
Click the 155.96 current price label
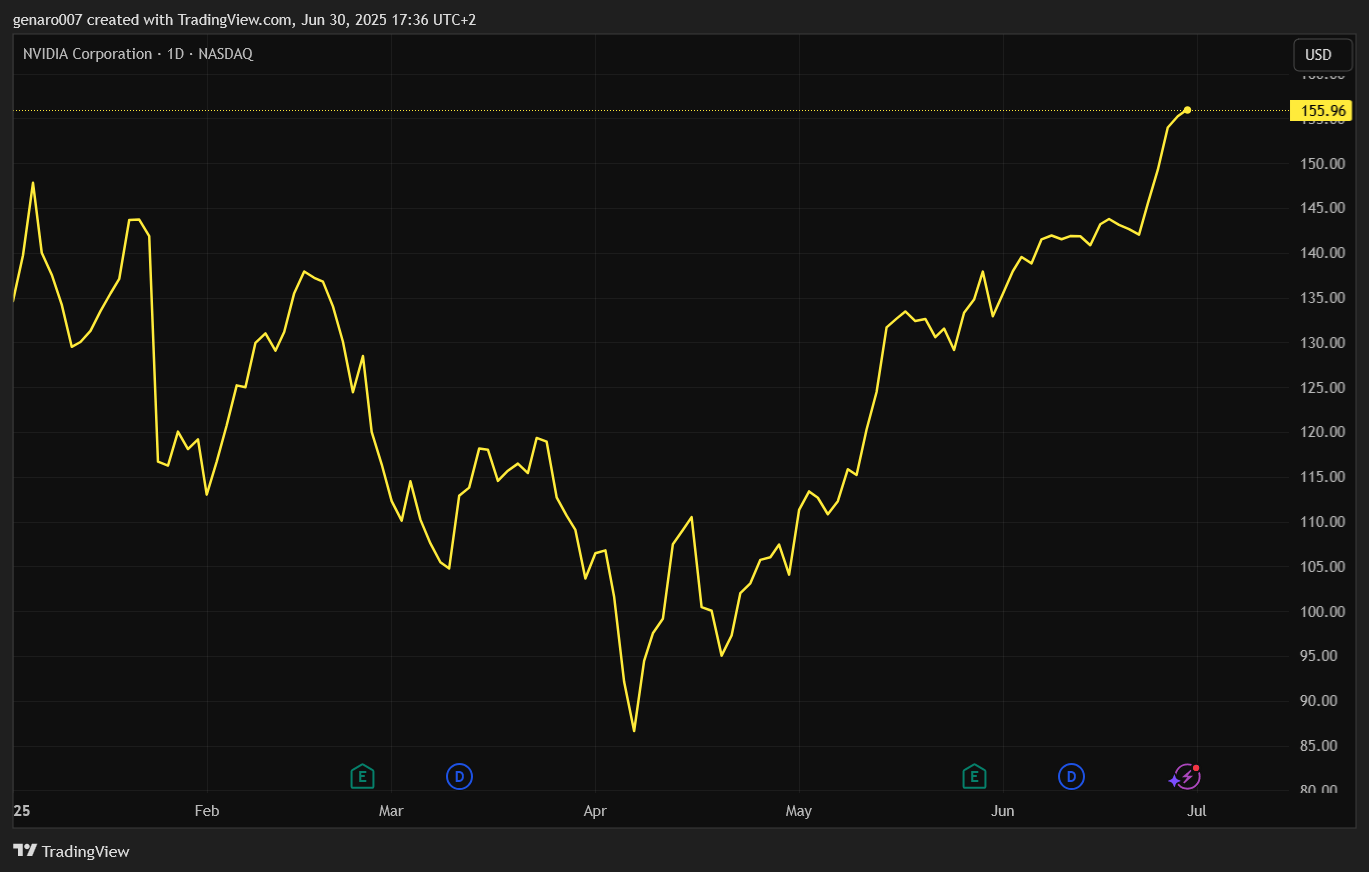coord(1321,111)
